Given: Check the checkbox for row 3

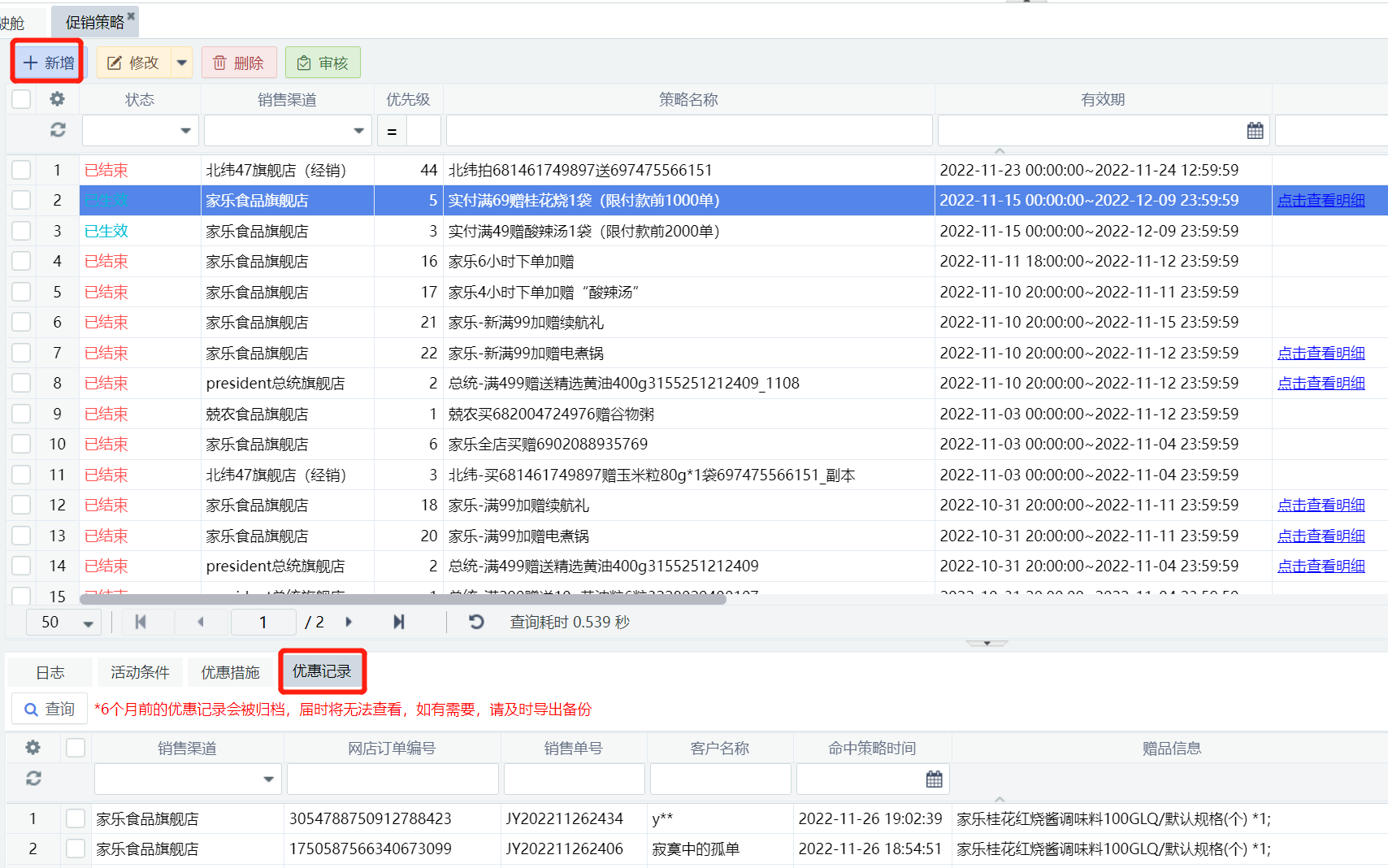Looking at the screenshot, I should pyautogui.click(x=22, y=231).
